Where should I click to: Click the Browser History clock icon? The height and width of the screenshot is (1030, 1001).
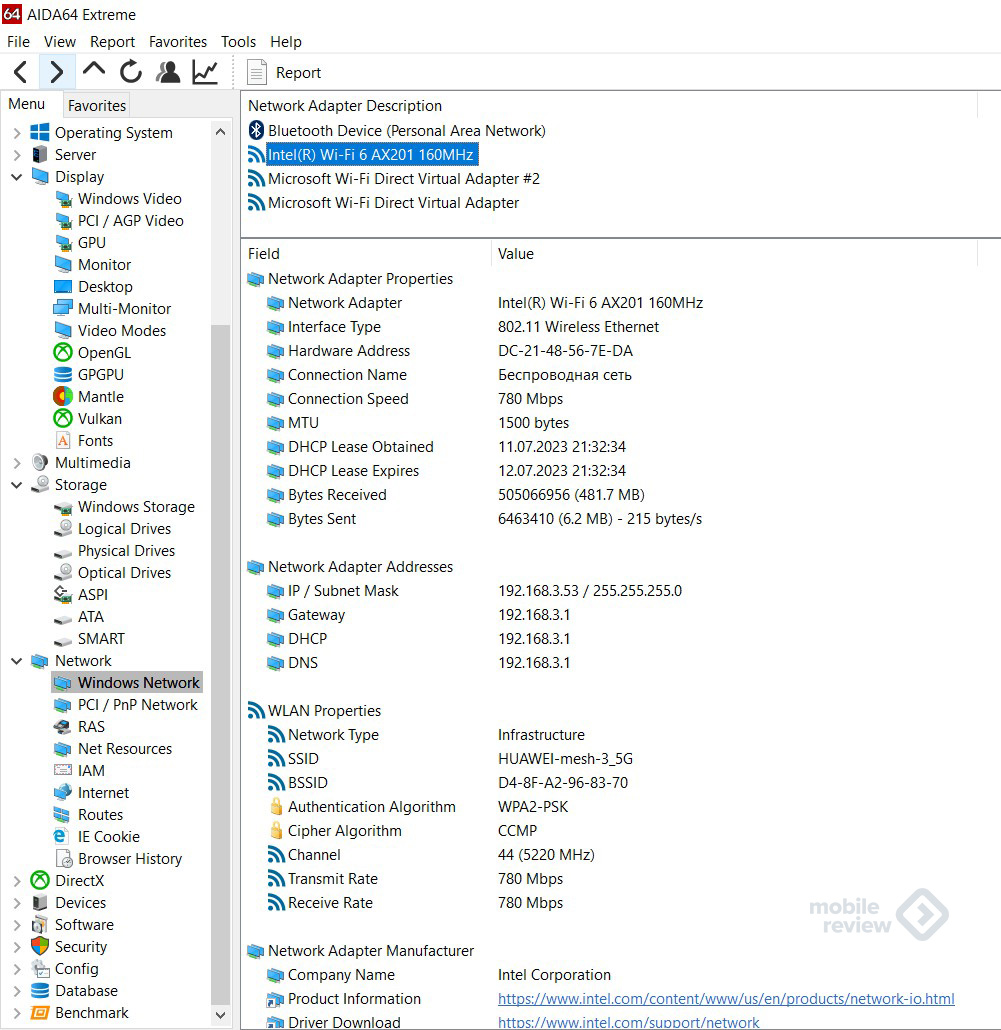(64, 859)
